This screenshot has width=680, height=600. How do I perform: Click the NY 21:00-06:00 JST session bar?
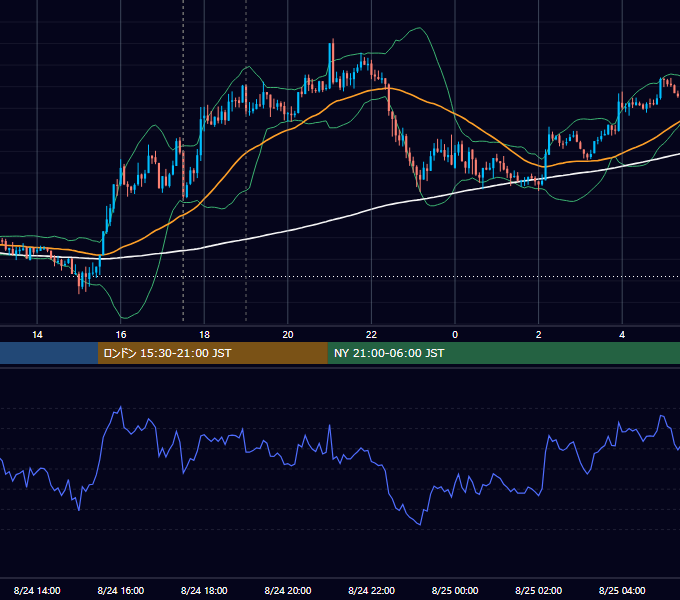click(503, 353)
